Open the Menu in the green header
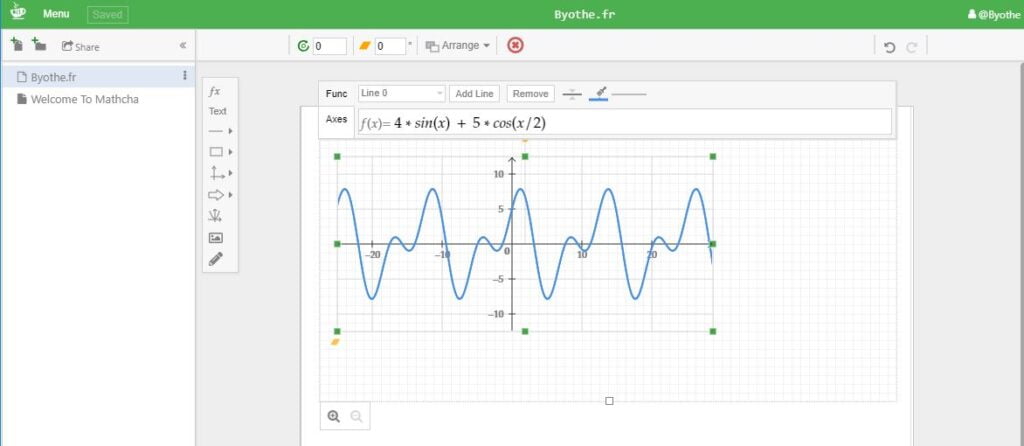This screenshot has height=446, width=1024. tap(56, 14)
